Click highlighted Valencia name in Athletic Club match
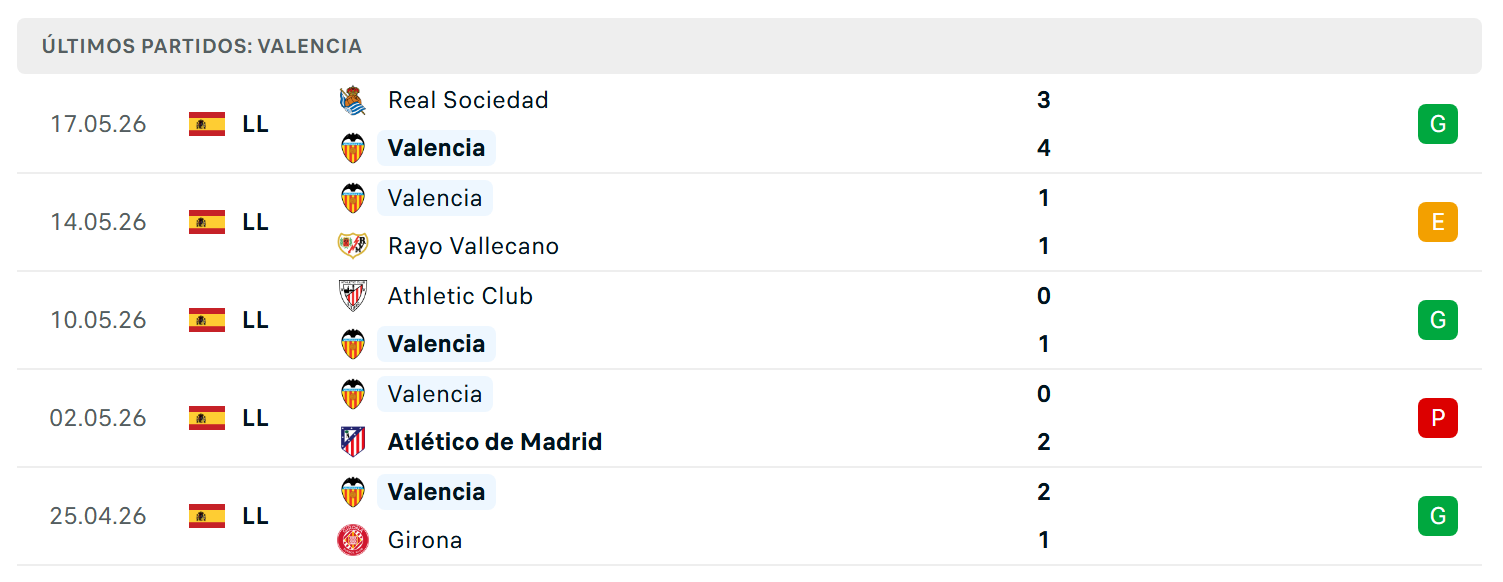Image resolution: width=1503 pixels, height=582 pixels. 436,344
